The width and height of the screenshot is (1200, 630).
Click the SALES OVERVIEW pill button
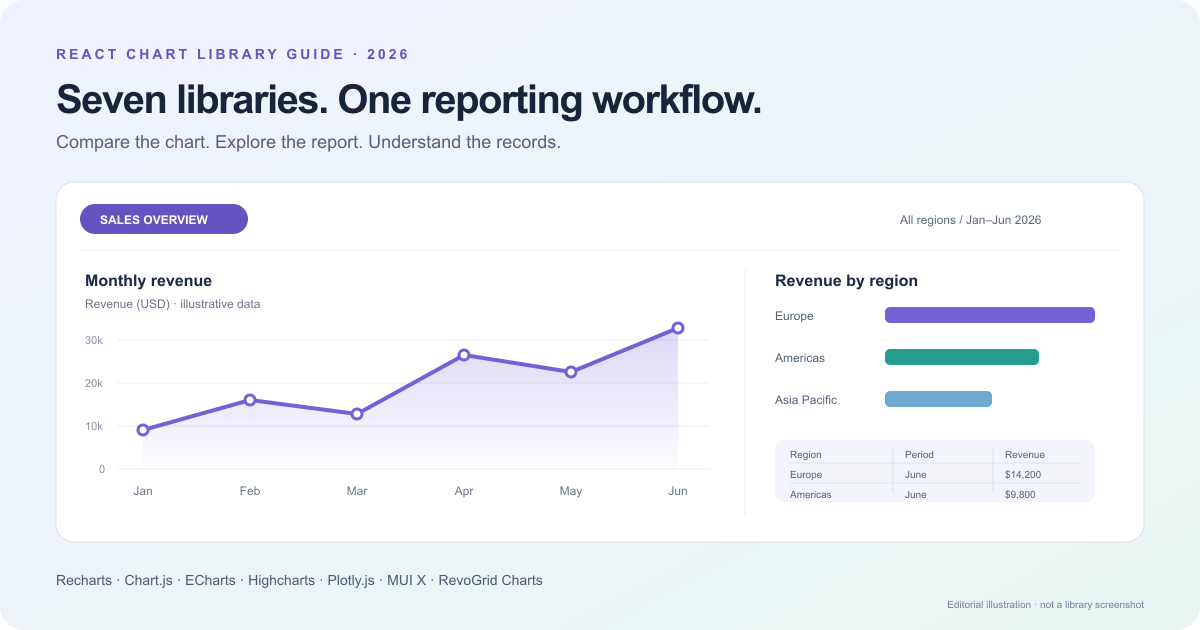[164, 219]
